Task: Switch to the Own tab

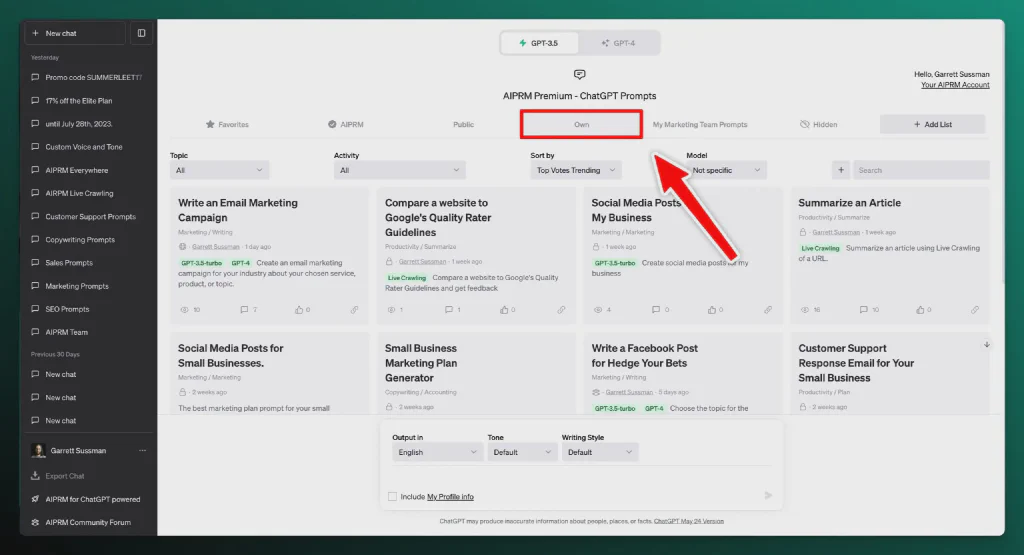Action: pyautogui.click(x=581, y=124)
